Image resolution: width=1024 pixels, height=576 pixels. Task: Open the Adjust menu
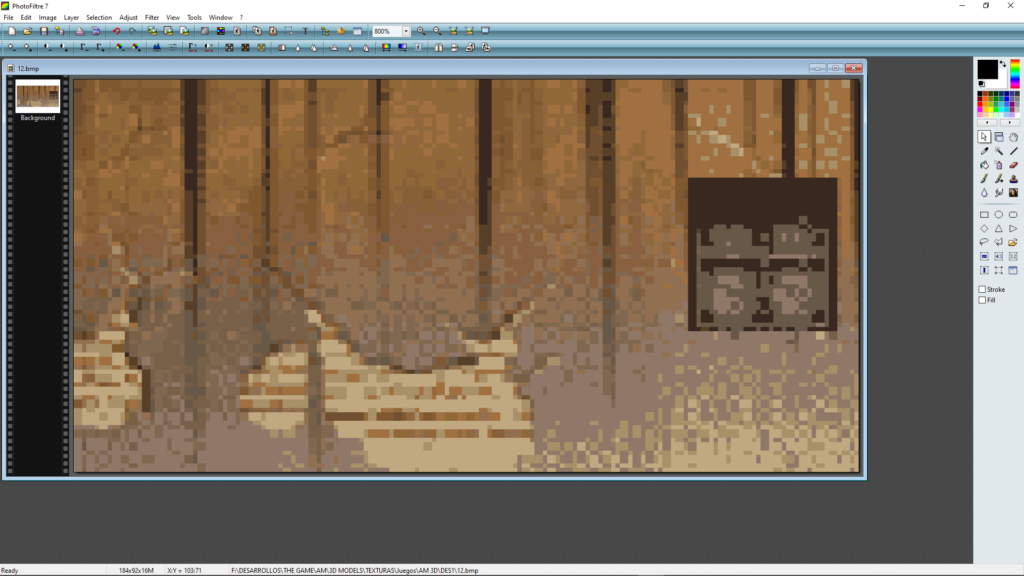(x=128, y=17)
